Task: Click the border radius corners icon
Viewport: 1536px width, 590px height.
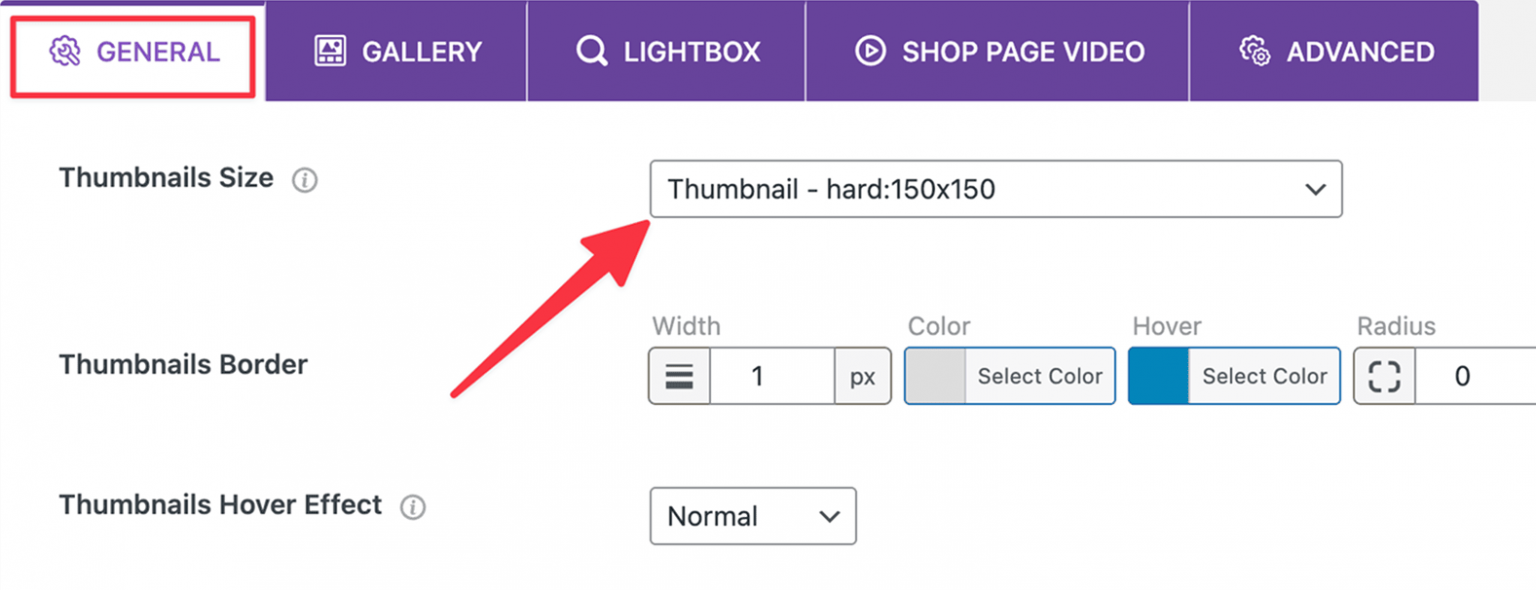Action: 1383,376
